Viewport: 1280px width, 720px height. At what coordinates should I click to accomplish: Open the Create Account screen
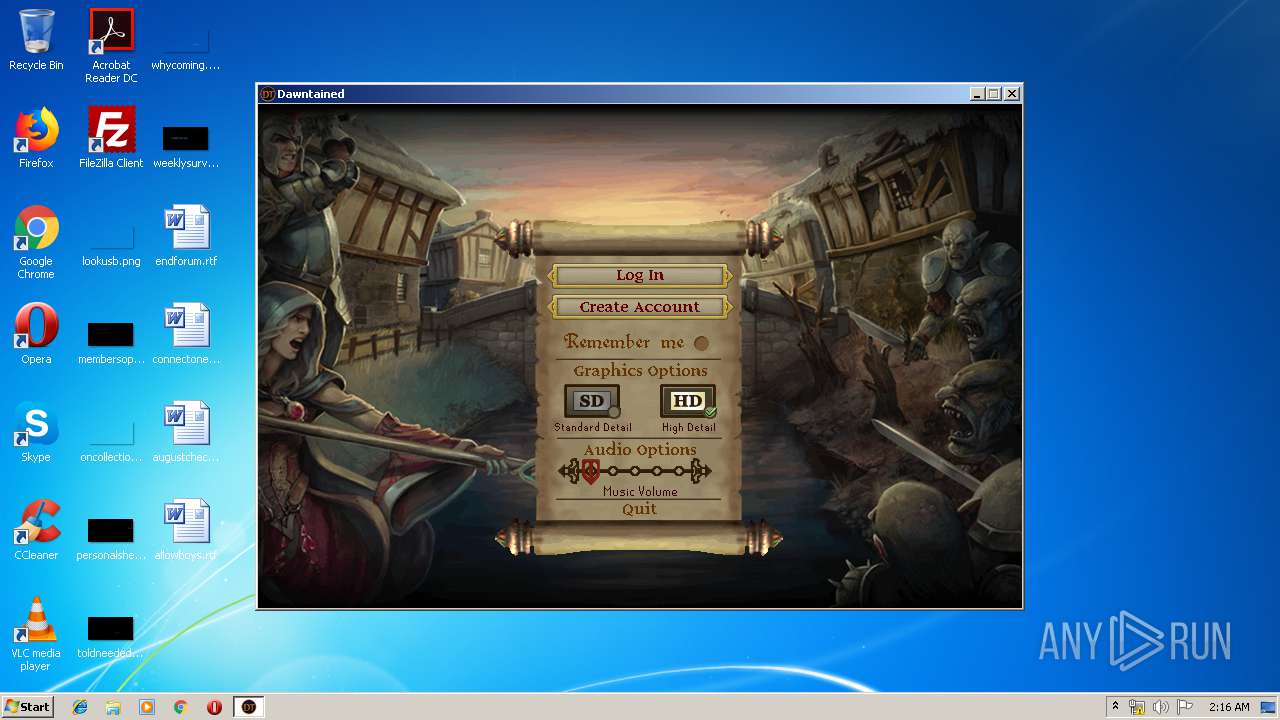click(640, 307)
